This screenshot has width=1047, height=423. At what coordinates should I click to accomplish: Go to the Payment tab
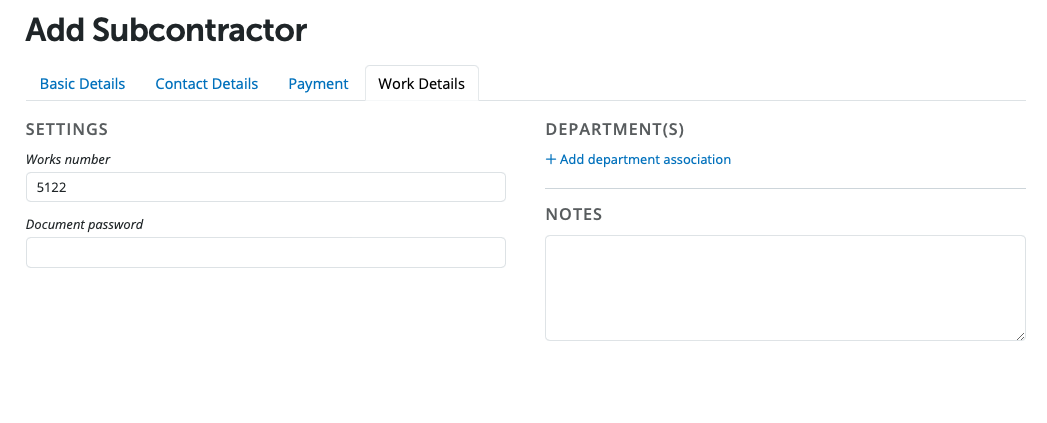pyautogui.click(x=318, y=84)
